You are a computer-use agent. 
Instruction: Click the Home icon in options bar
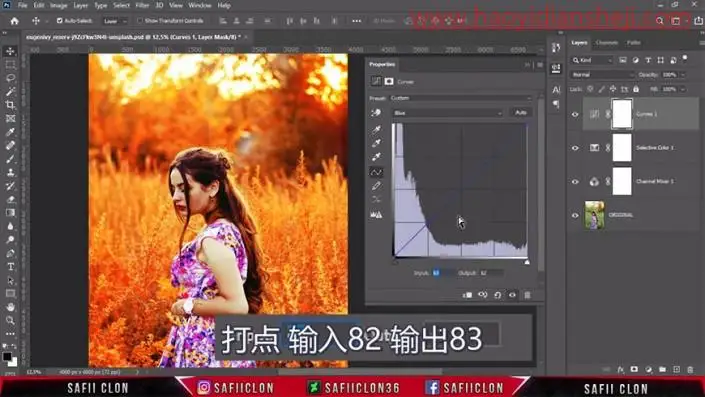pyautogui.click(x=14, y=21)
